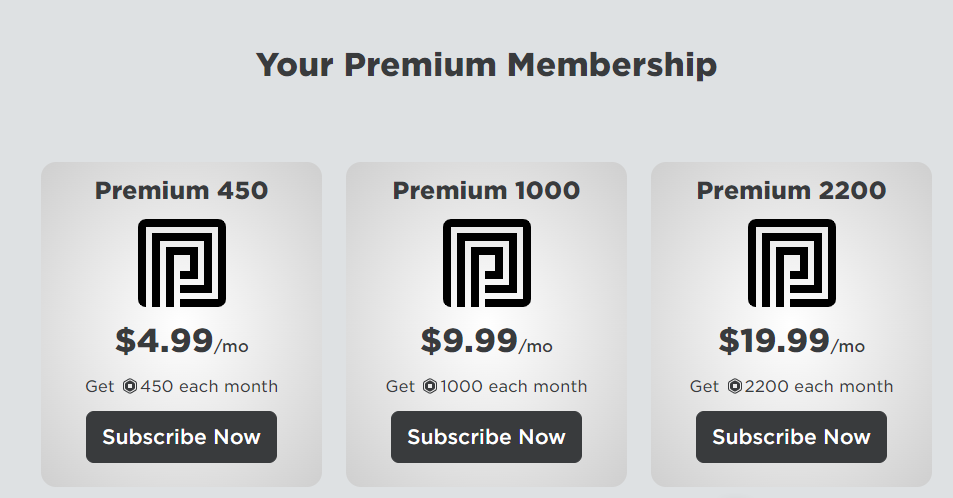Hit Subscribe Now for Premium 2200
953x498 pixels.
tap(791, 437)
